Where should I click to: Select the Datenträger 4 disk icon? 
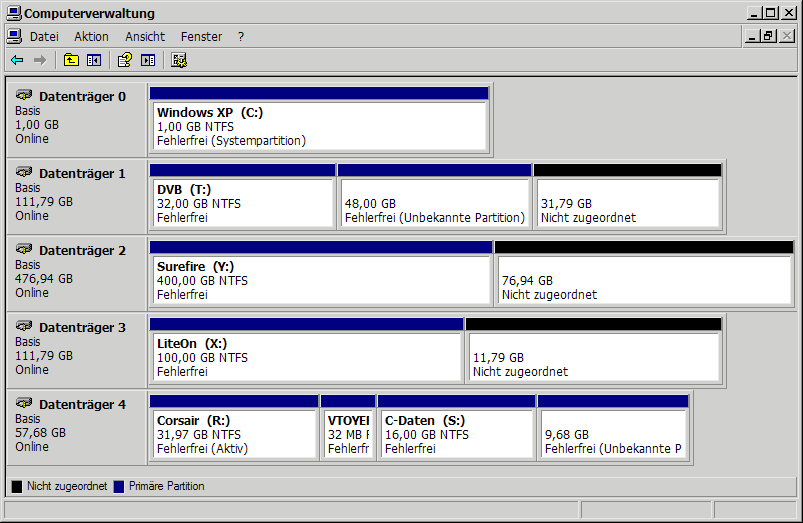pos(24,403)
